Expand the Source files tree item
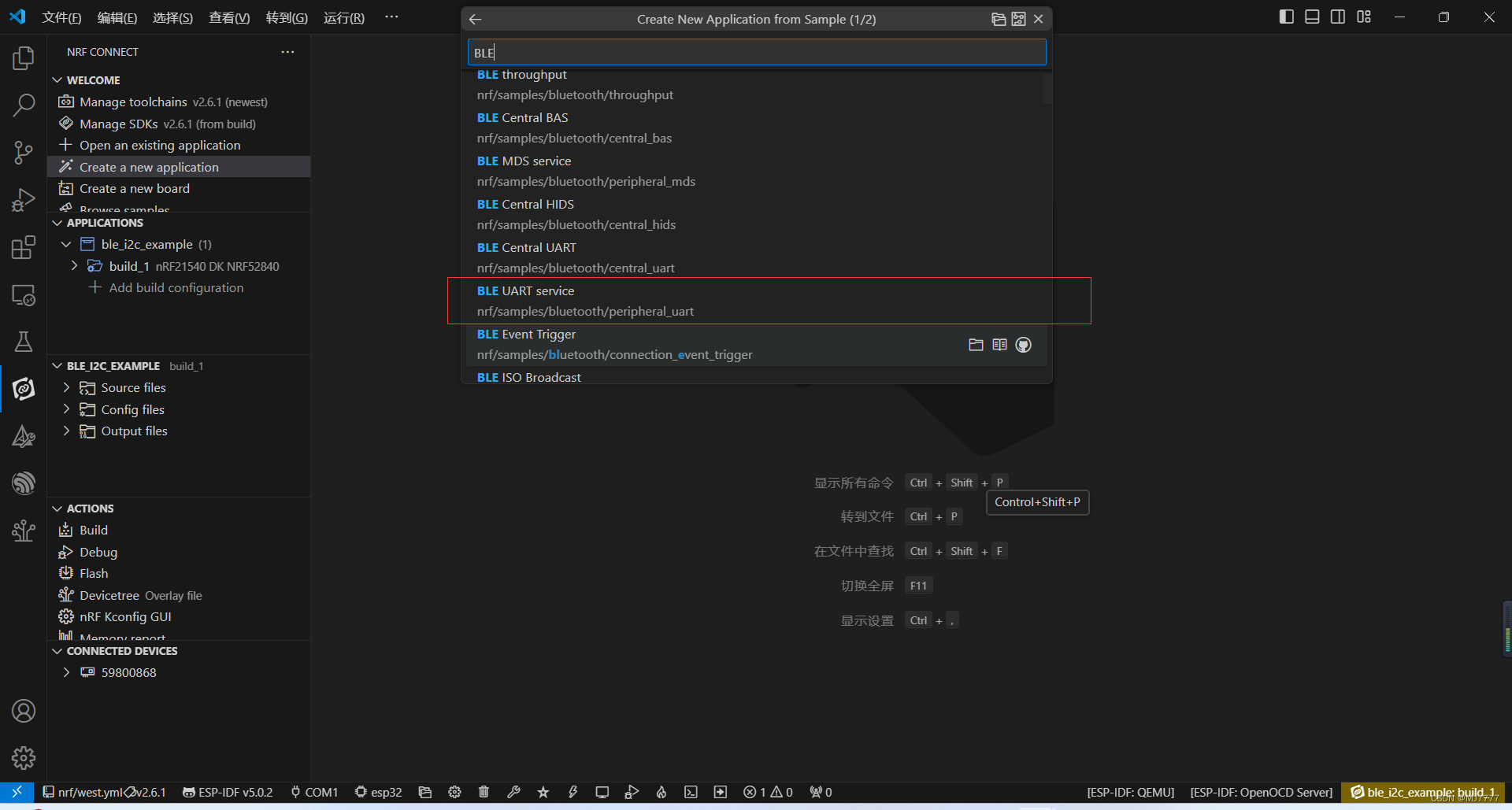The width and height of the screenshot is (1512, 810). pos(66,387)
